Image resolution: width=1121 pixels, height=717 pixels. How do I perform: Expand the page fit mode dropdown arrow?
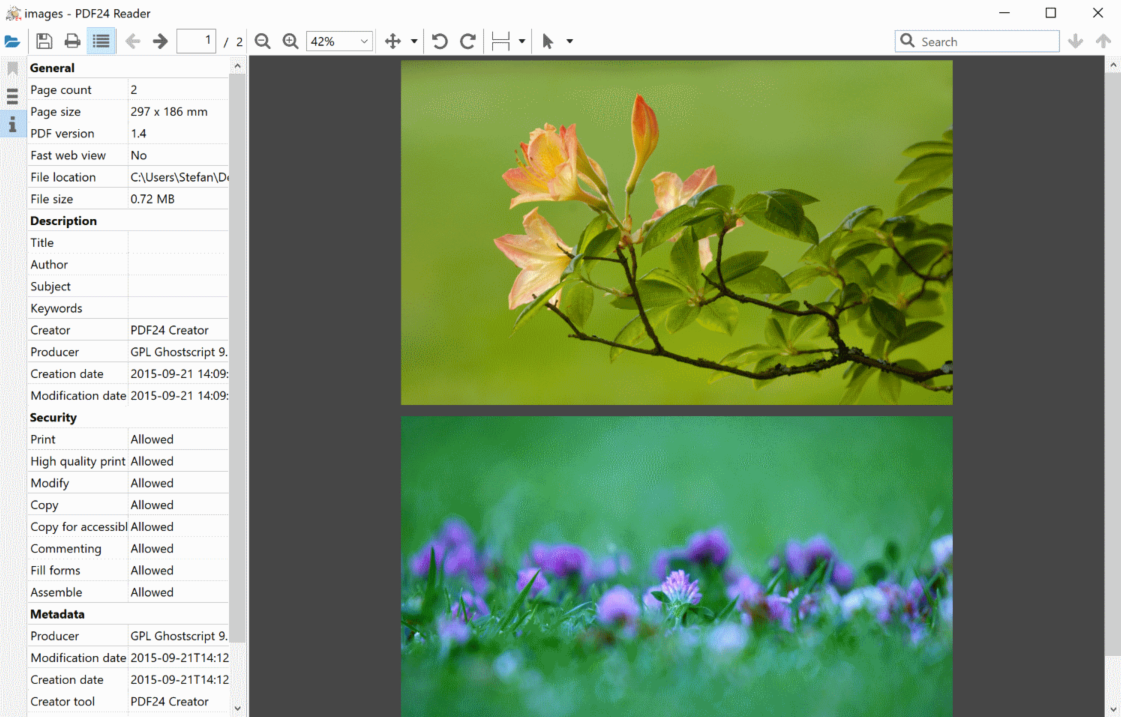click(414, 42)
